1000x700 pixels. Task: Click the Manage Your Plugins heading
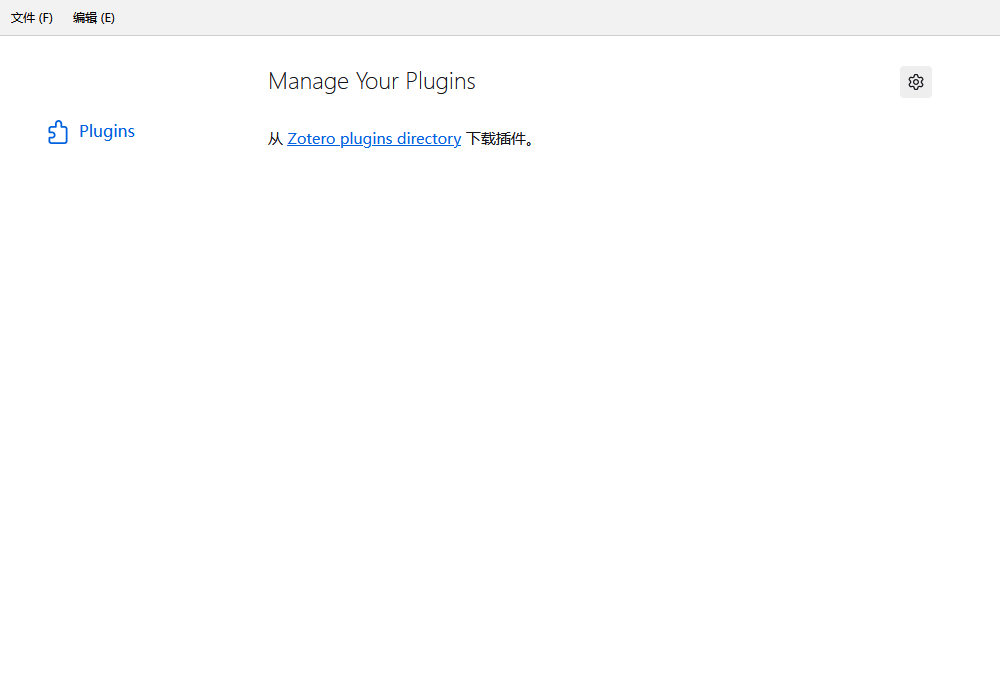pyautogui.click(x=372, y=81)
